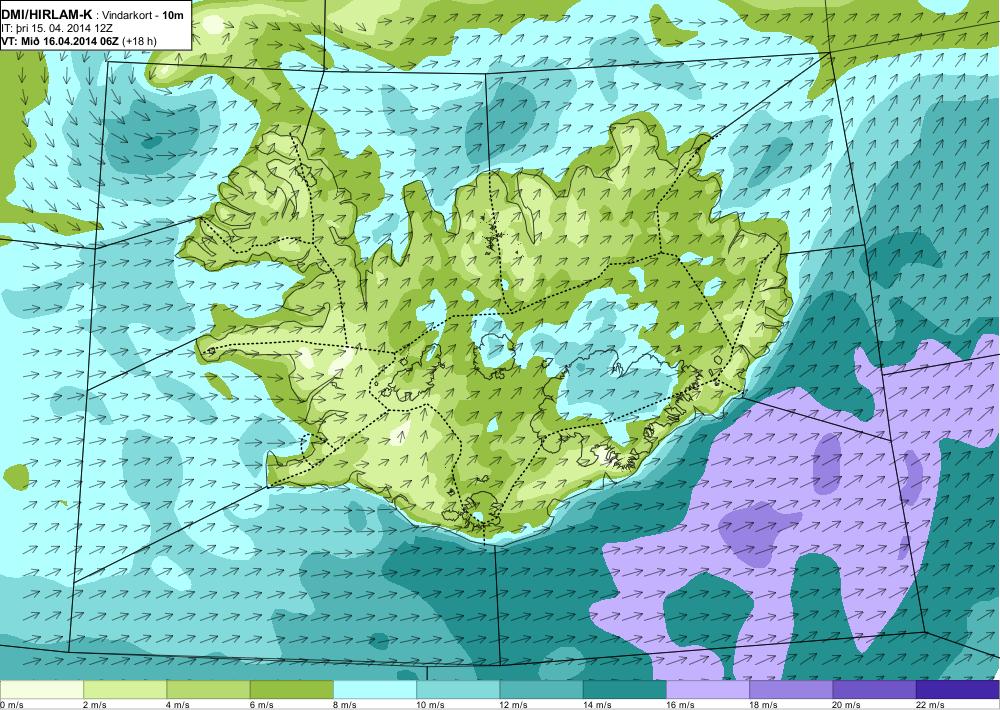Viewport: 1000px width, 710px height.
Task: Click the 'Vindarkort - 10m' map type text
Action: pos(143,15)
